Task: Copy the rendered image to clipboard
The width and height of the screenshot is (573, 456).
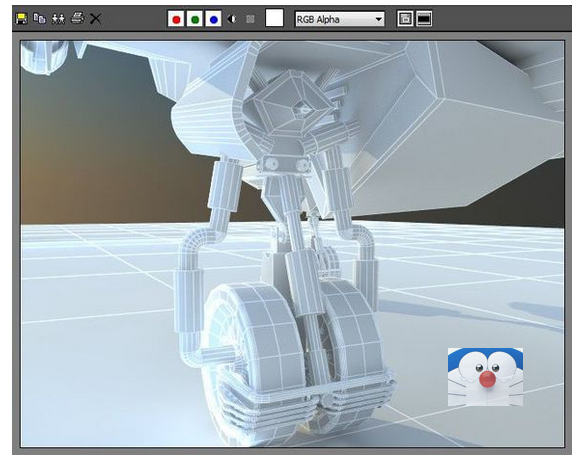Action: point(39,18)
